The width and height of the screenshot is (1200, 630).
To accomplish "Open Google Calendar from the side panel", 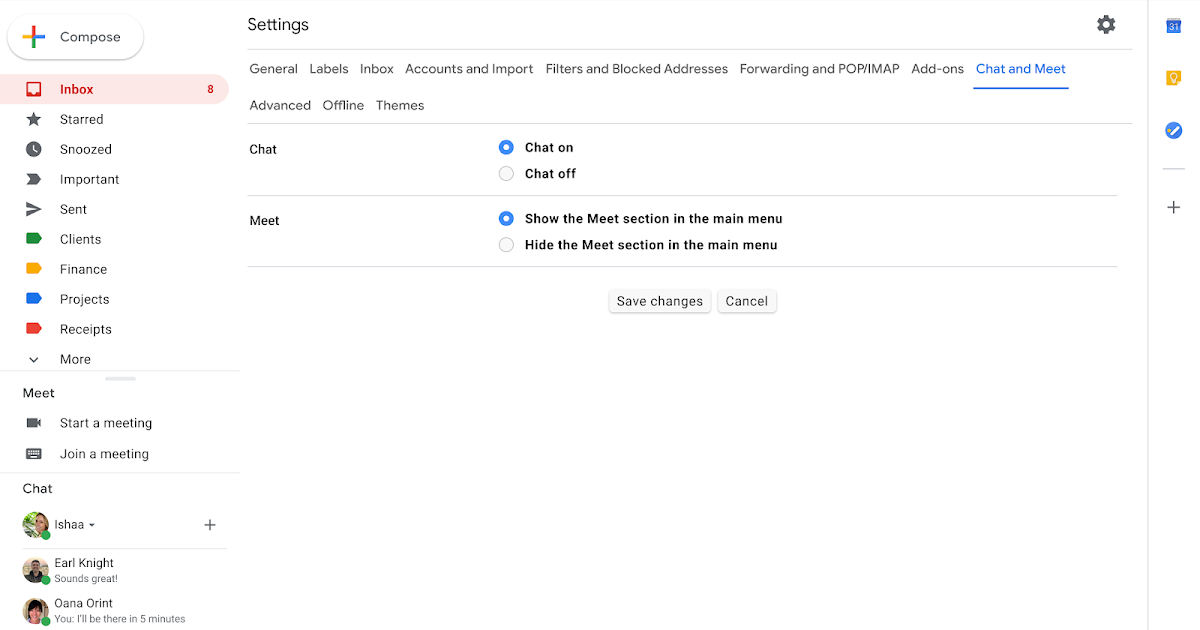I will click(1174, 27).
